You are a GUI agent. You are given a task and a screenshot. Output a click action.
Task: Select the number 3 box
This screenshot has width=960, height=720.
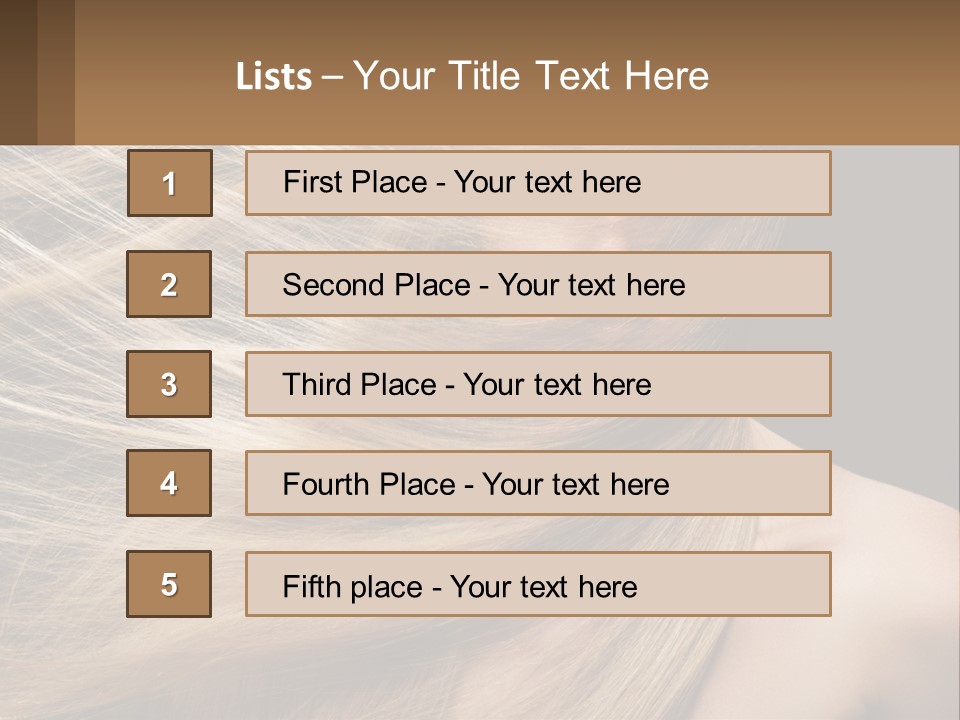click(x=169, y=384)
